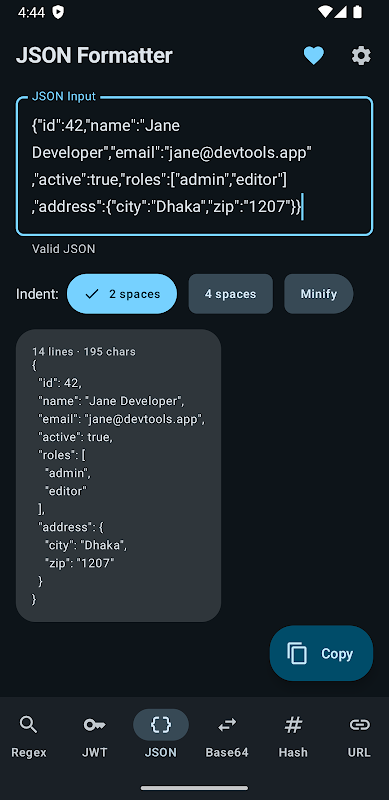Screen dimensions: 389x800
Task: Tap the Wi-Fi status bar icon
Action: 324,12
